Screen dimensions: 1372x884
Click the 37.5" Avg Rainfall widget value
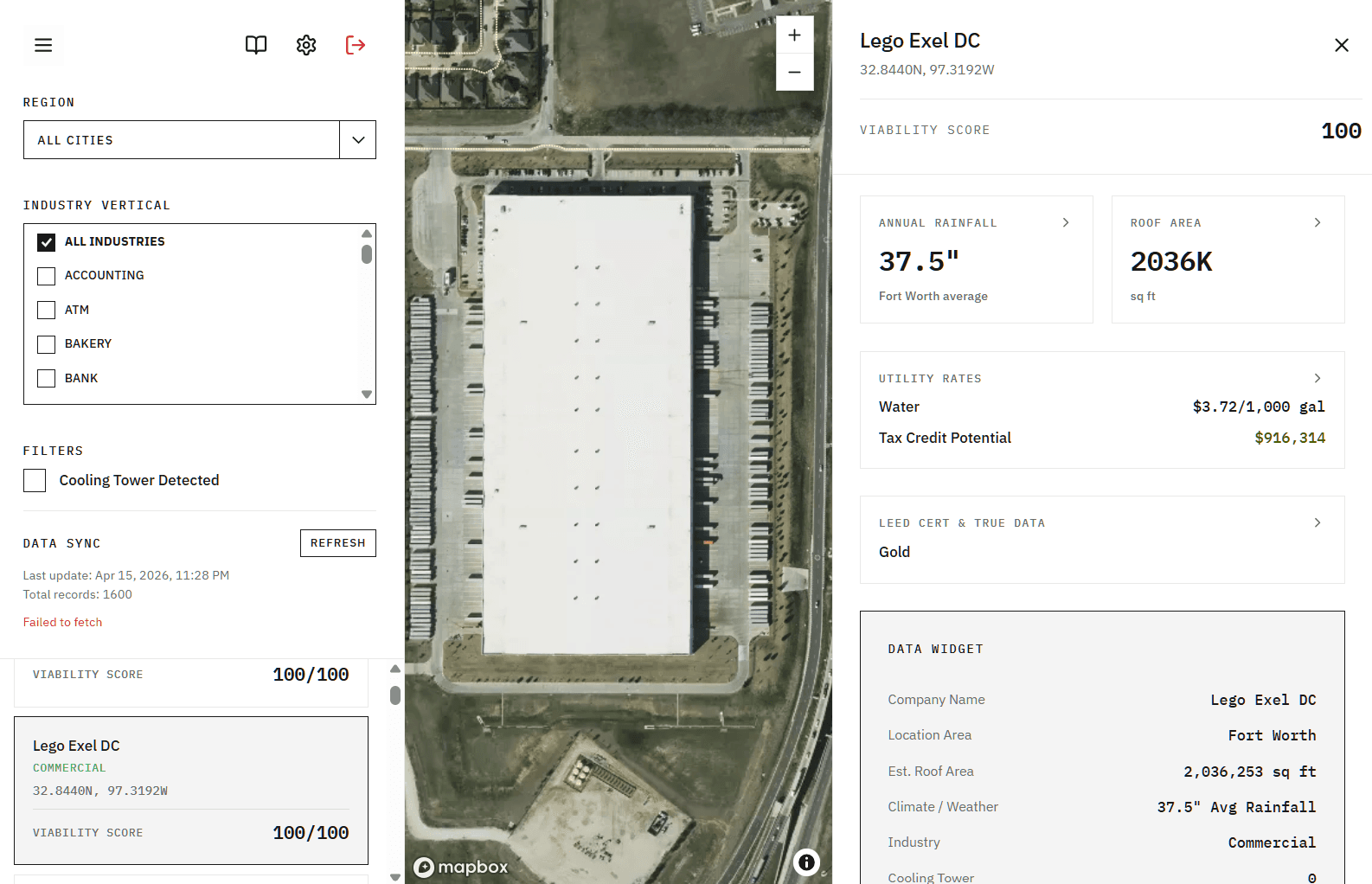[1237, 807]
